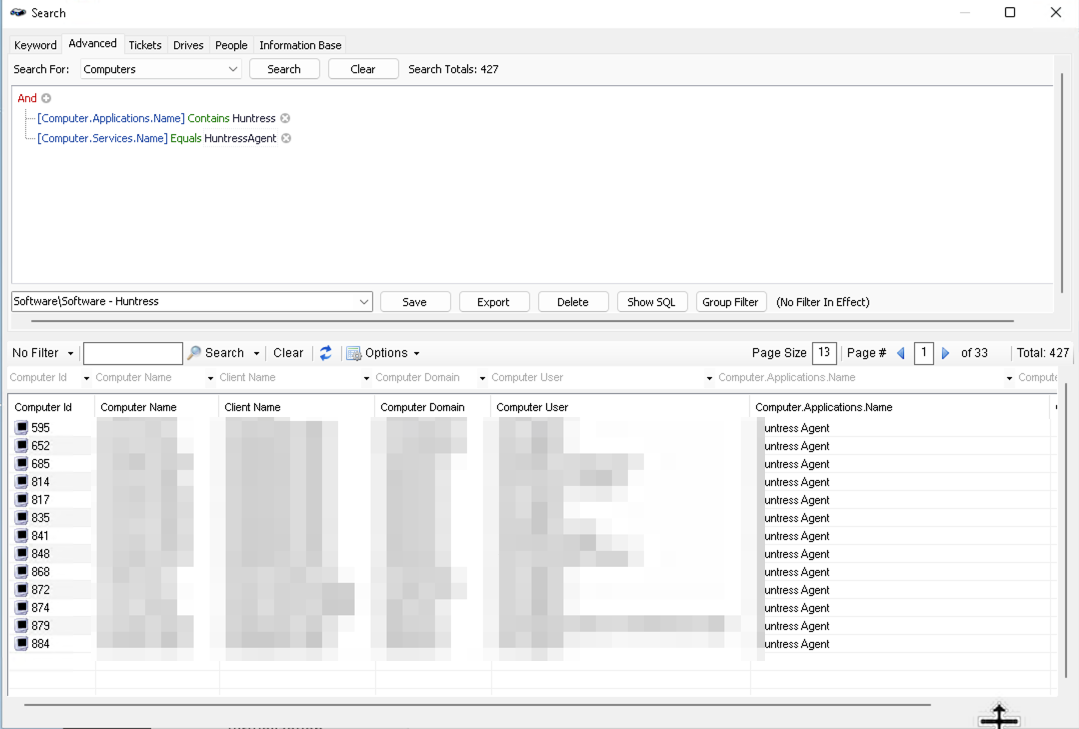The width and height of the screenshot is (1079, 729).
Task: Click the Page number input box
Action: tap(923, 353)
